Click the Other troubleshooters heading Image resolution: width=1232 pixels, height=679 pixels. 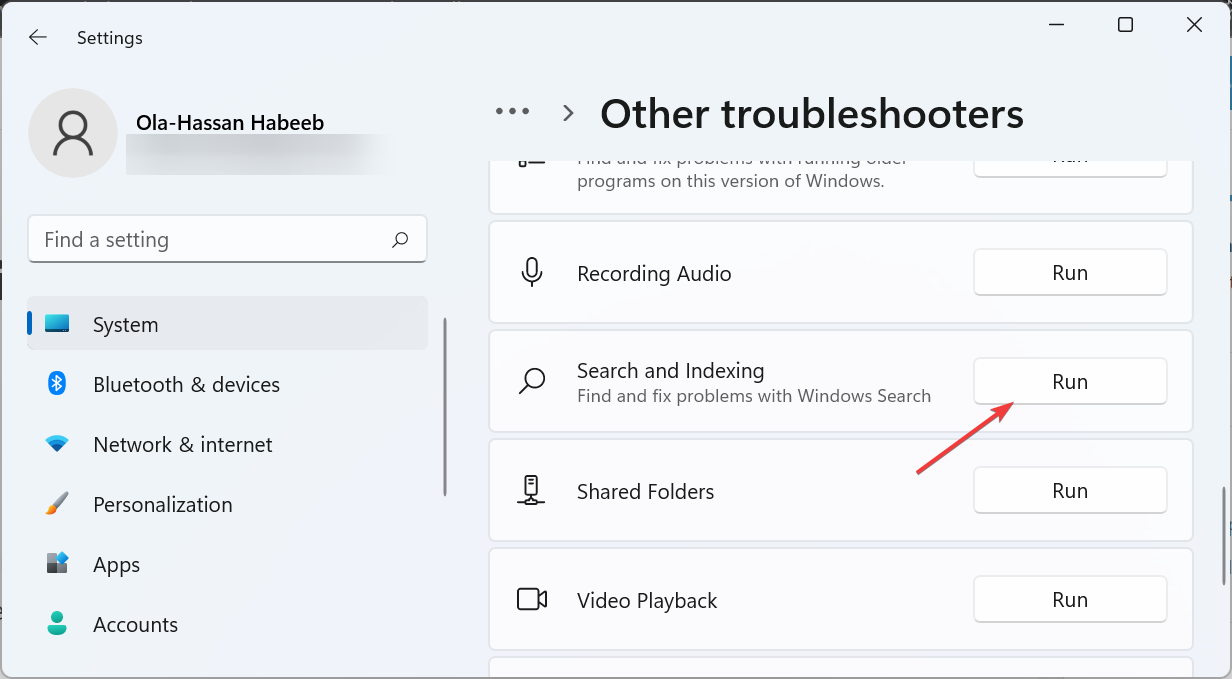pos(812,114)
